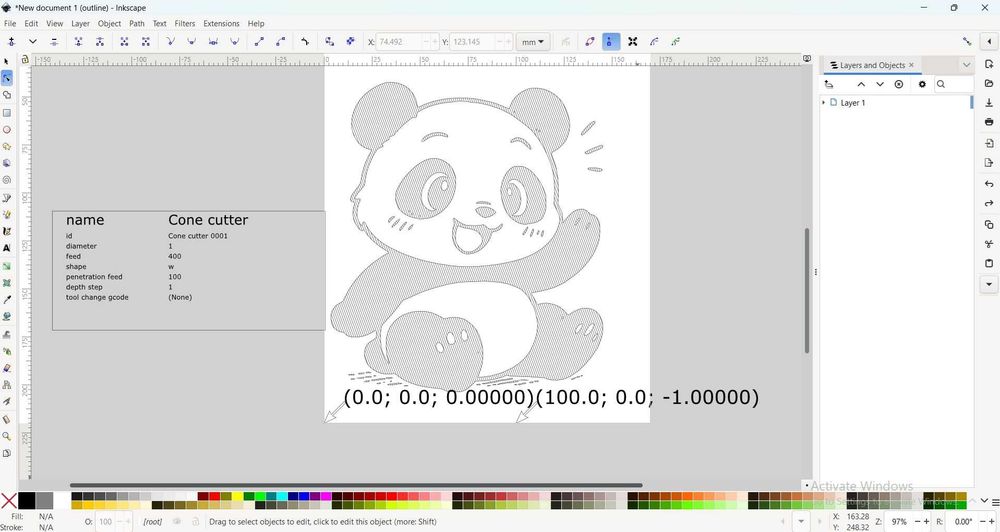Select the 3D Box tool
Viewport: 1000px width, 532px height.
pos(6,163)
